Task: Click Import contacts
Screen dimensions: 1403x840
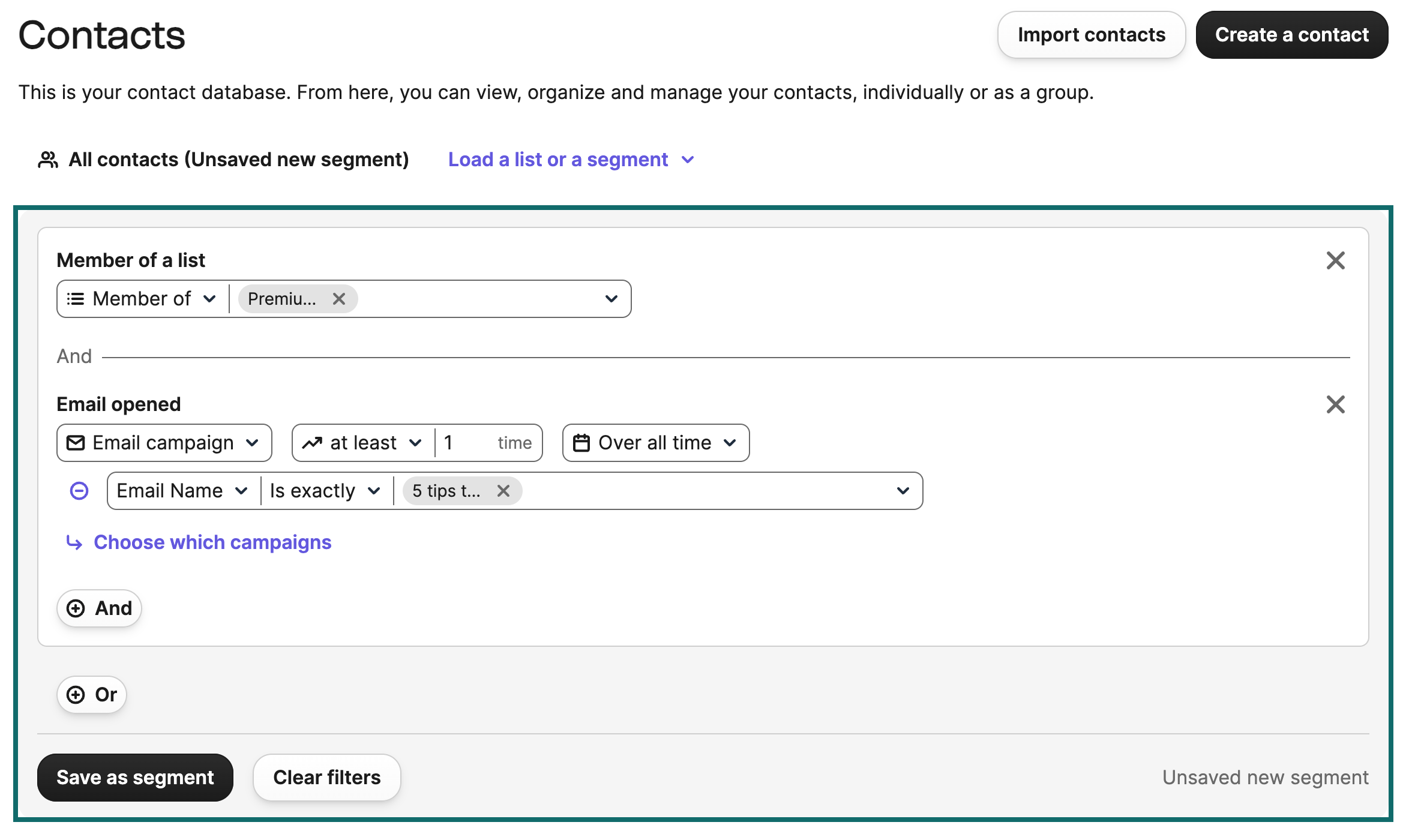Action: tap(1091, 34)
